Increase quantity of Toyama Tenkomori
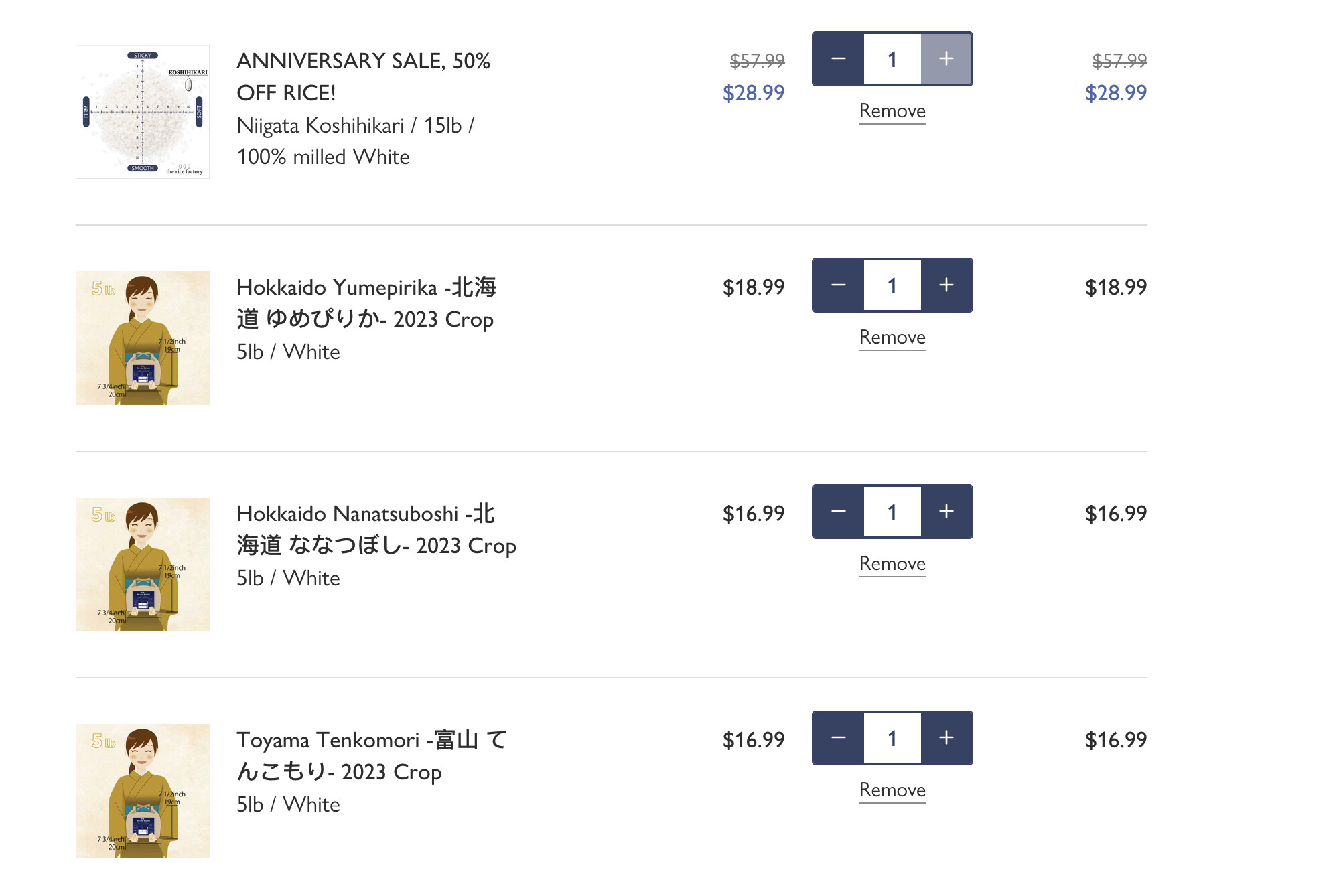Screen dimensions: 1337x896 click(946, 738)
